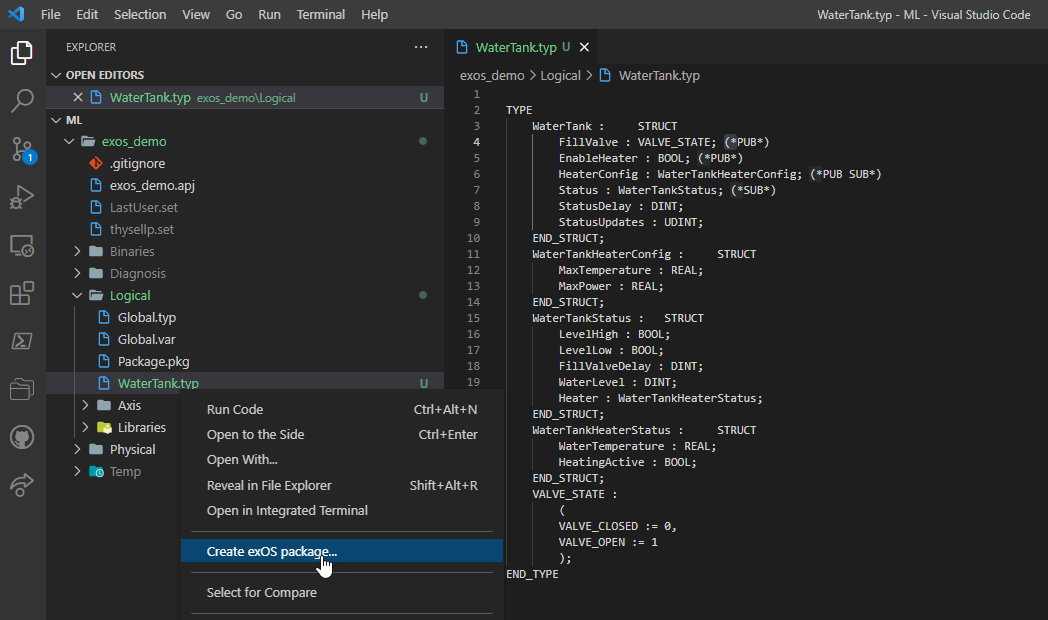Viewport: 1048px width, 620px height.
Task: Open the Extensions view icon
Action: point(21,293)
